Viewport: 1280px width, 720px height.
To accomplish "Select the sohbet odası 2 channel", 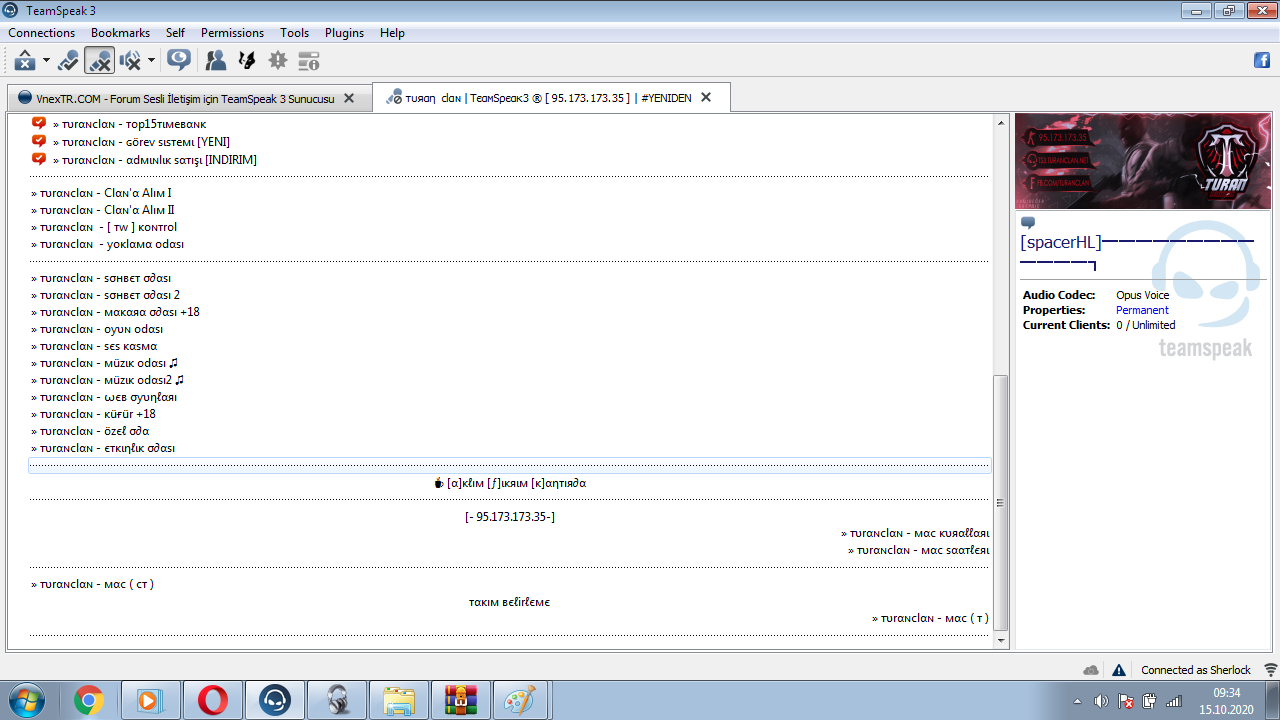I will [x=105, y=295].
